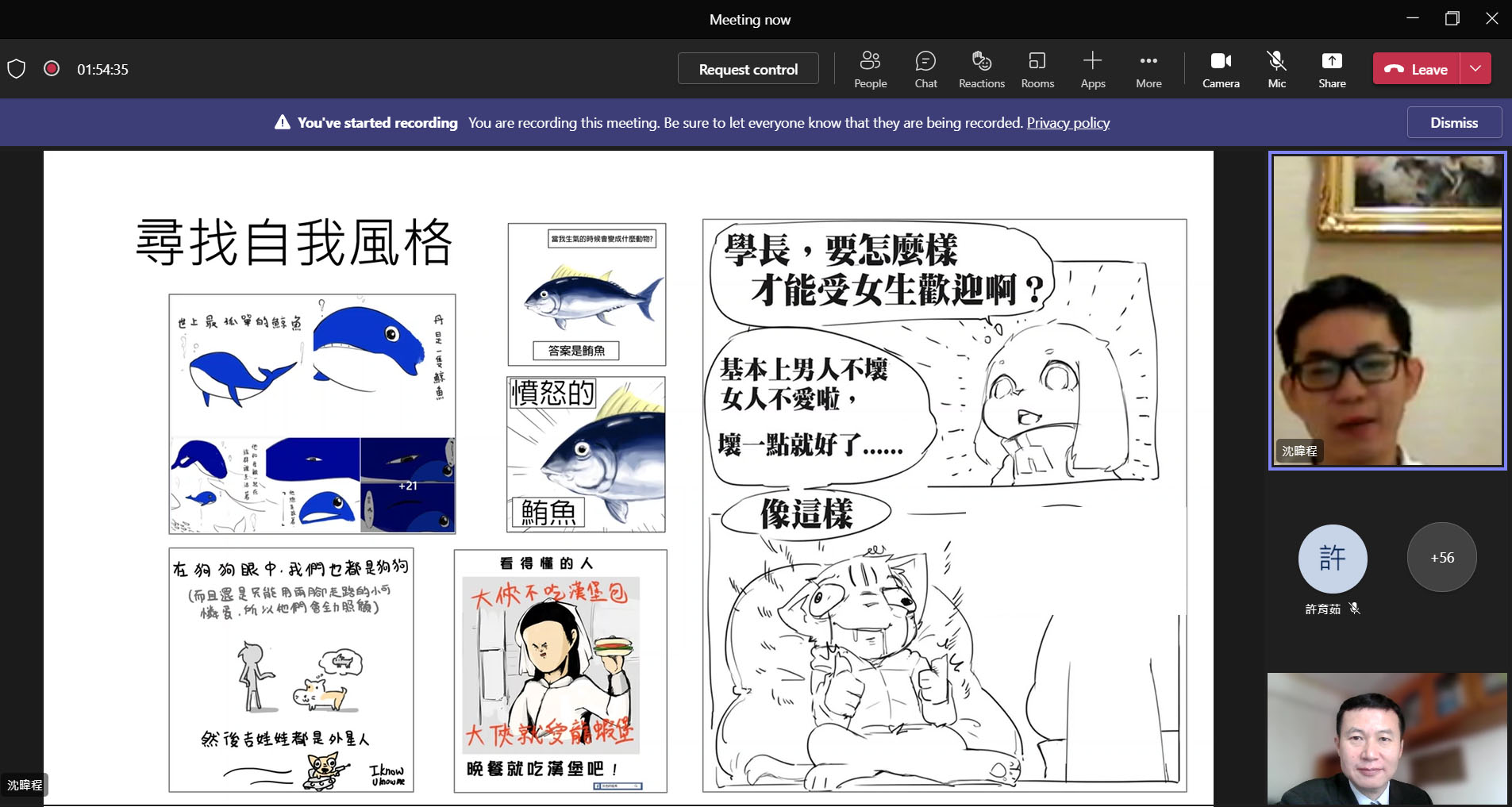Screen dimensions: 1512x807
Task: Click the red recording indicator
Action: click(51, 68)
